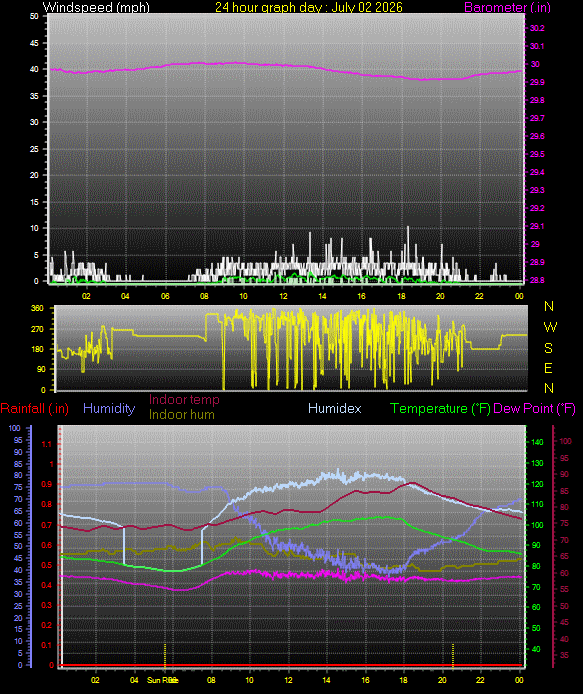This screenshot has width=583, height=694.
Task: Click the "30.2" barometer axis value
Action: tap(537, 28)
